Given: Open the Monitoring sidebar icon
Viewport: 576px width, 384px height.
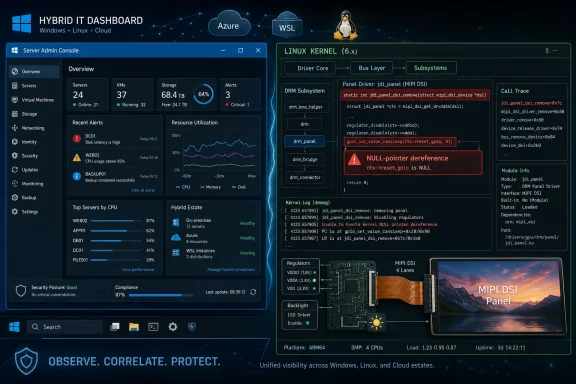Looking at the screenshot, I should tap(15, 184).
